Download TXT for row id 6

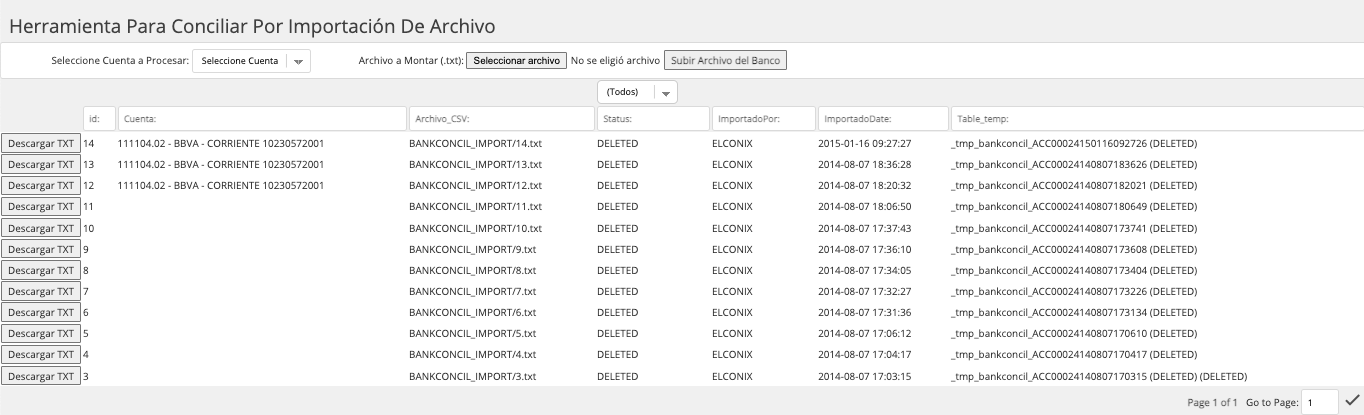click(x=41, y=313)
